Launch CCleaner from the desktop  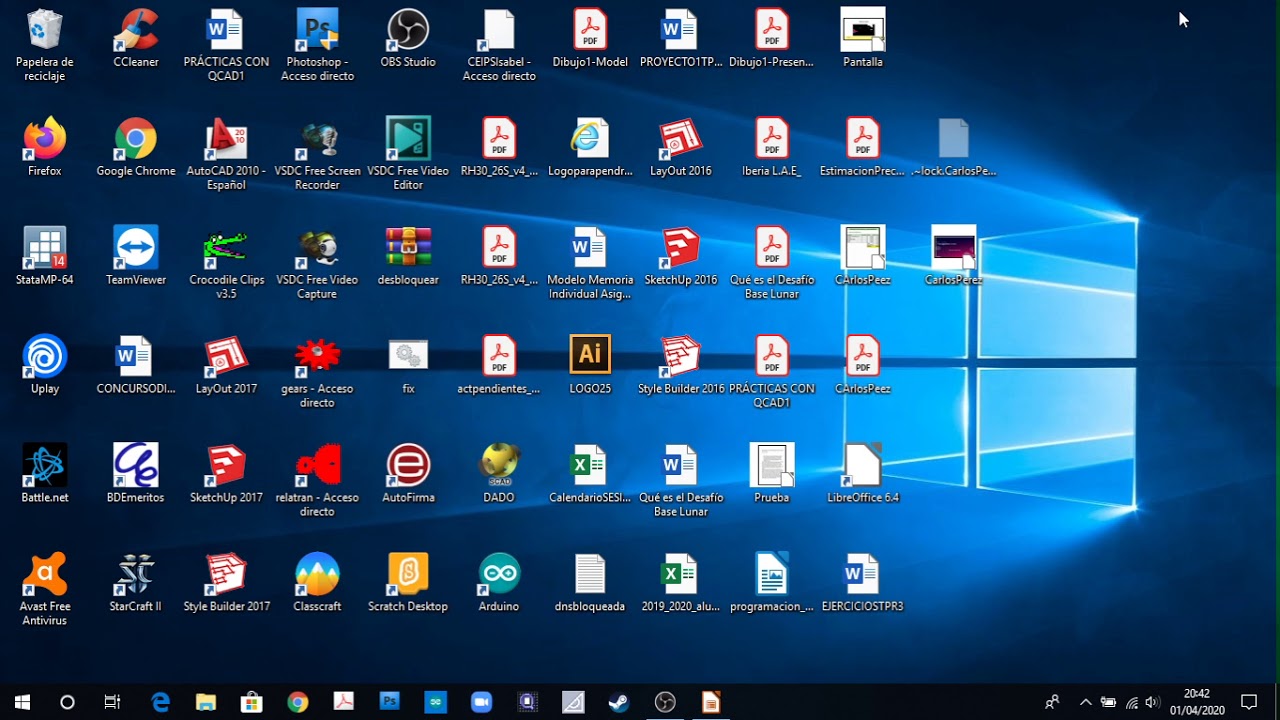[x=136, y=30]
